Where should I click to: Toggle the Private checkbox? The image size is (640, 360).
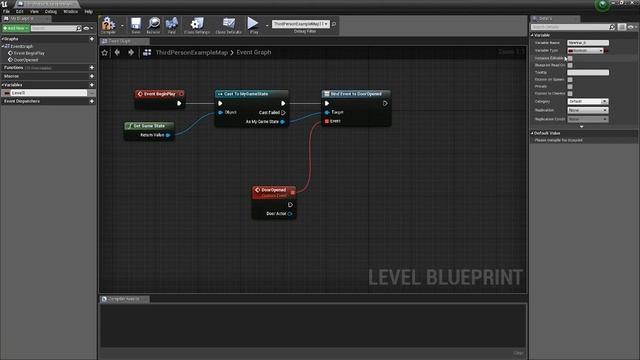coord(570,87)
